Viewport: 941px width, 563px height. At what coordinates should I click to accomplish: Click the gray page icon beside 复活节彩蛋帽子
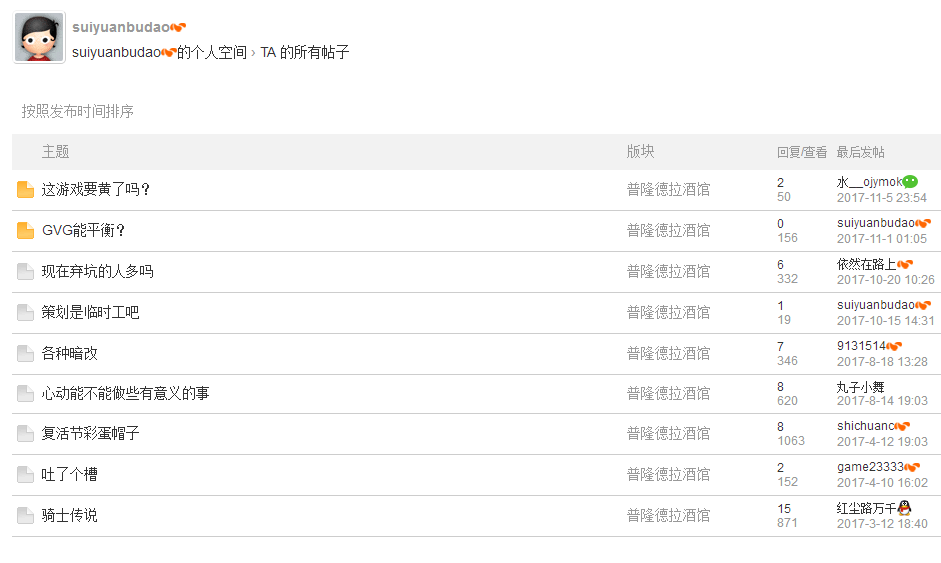click(x=25, y=433)
